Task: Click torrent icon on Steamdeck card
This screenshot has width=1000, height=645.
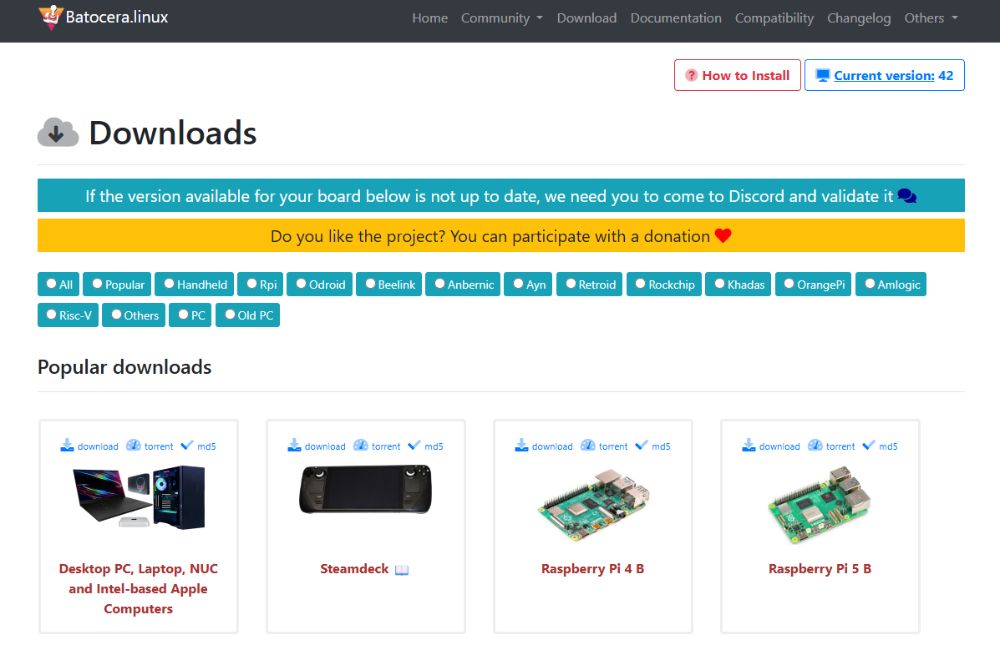Action: tap(361, 446)
